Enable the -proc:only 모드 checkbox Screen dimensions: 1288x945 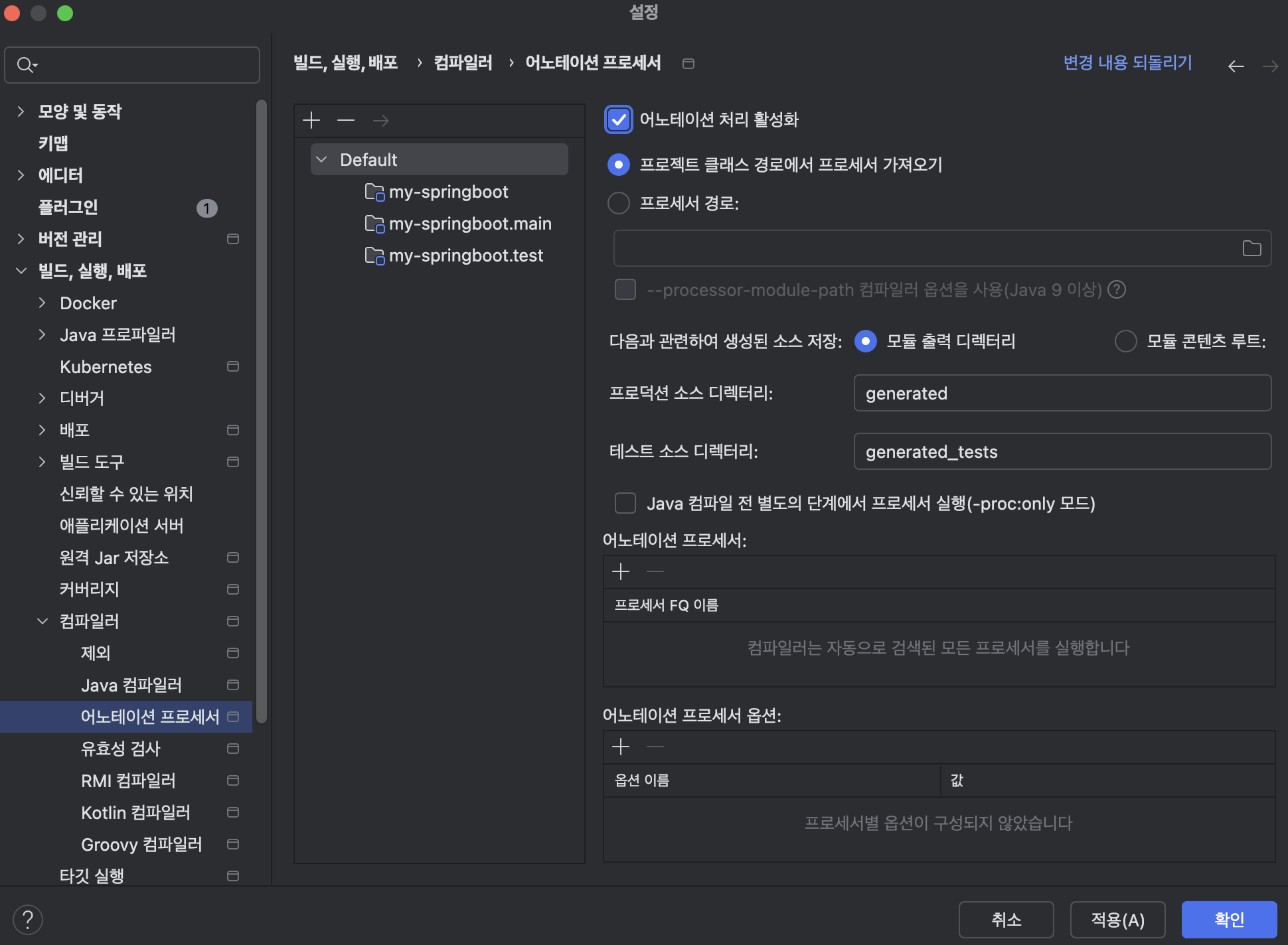click(x=625, y=503)
